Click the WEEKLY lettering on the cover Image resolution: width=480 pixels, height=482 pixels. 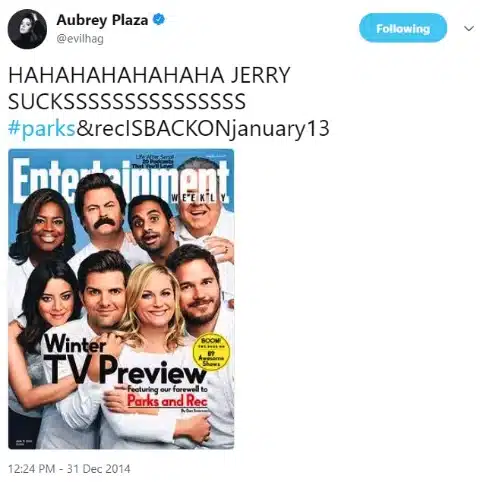coord(199,198)
